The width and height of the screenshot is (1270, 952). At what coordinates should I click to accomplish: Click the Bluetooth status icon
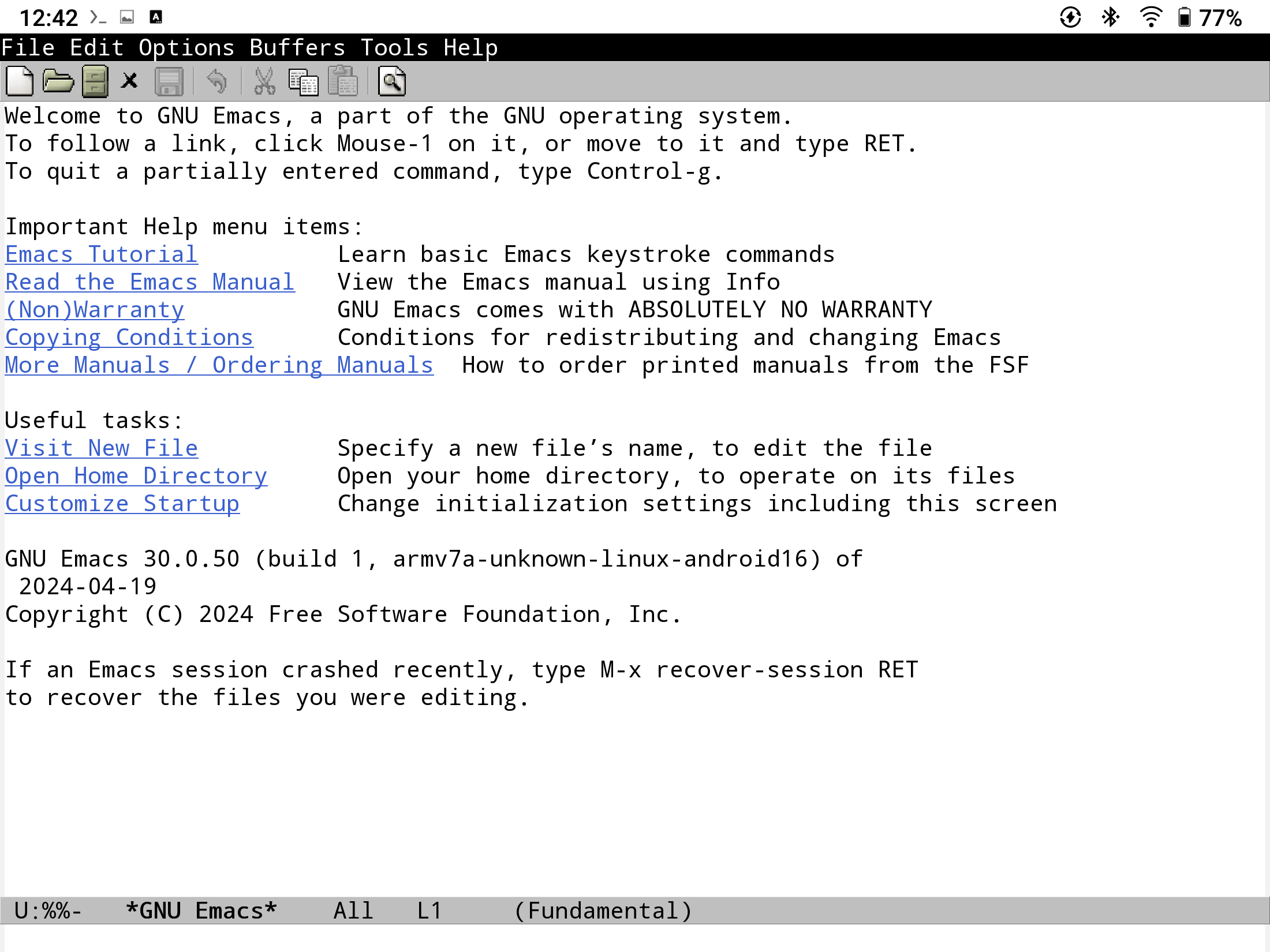[1110, 17]
